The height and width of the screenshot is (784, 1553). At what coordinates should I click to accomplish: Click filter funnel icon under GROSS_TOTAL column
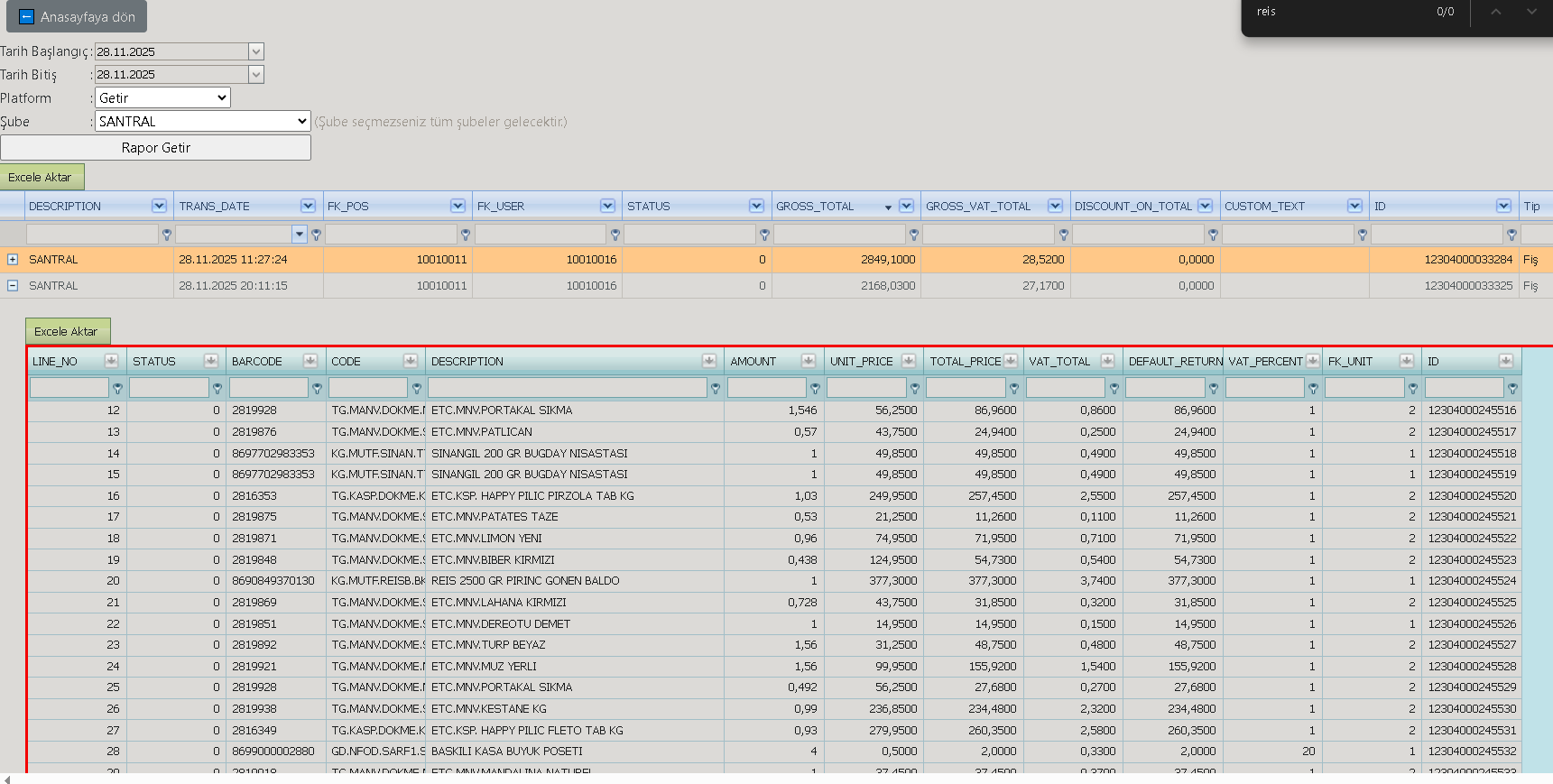pyautogui.click(x=914, y=235)
